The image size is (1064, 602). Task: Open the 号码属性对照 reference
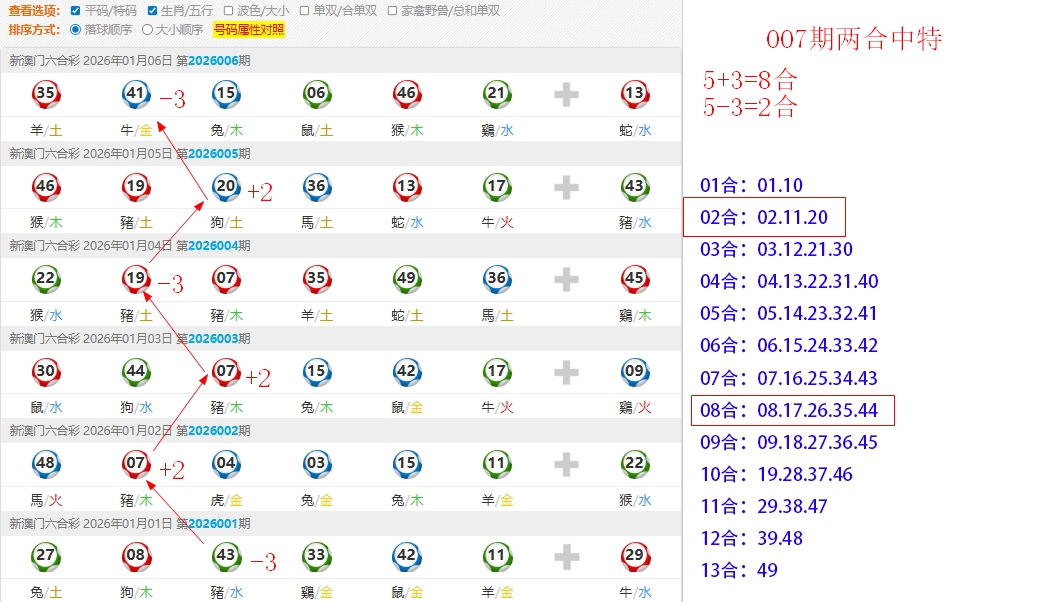[x=248, y=30]
